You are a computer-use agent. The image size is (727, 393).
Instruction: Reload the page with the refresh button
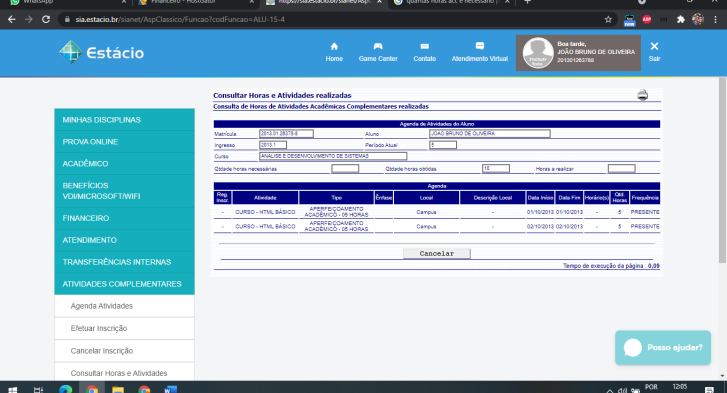click(x=45, y=19)
